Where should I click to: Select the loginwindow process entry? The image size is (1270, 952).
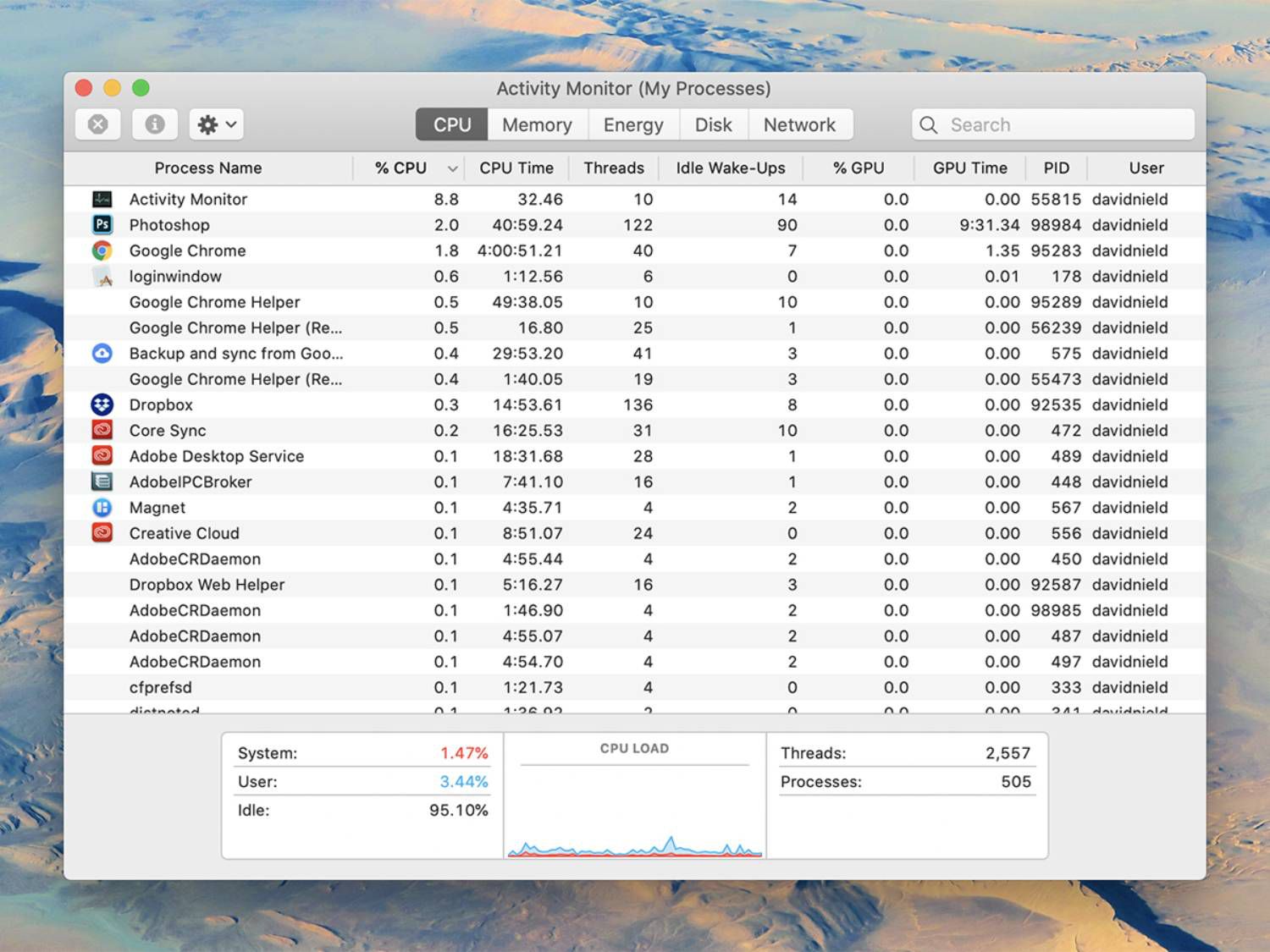point(174,276)
